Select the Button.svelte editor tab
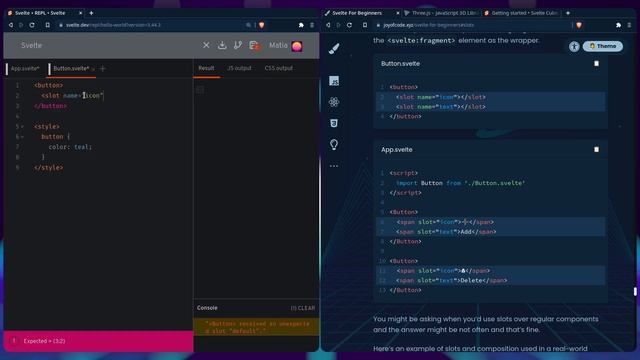The width and height of the screenshot is (640, 360). [x=71, y=69]
